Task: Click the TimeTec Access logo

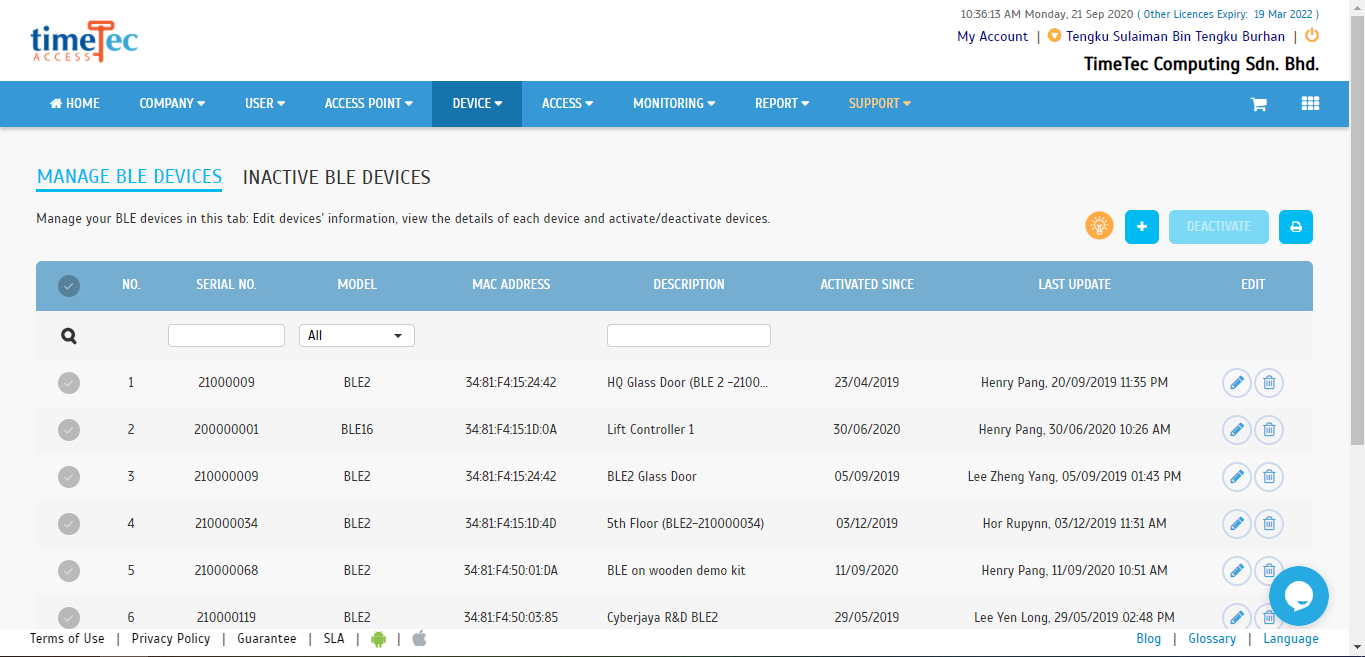Action: [84, 42]
